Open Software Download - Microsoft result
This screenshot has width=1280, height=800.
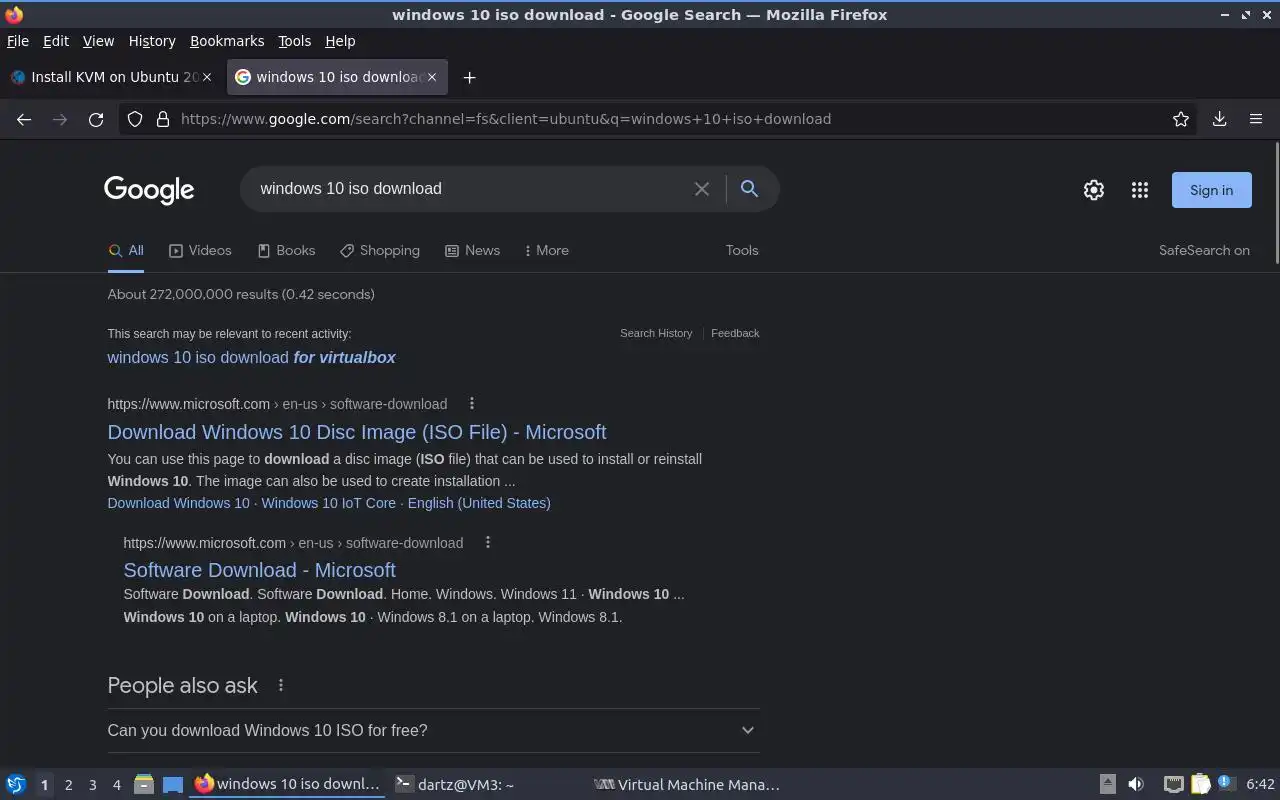click(x=259, y=570)
